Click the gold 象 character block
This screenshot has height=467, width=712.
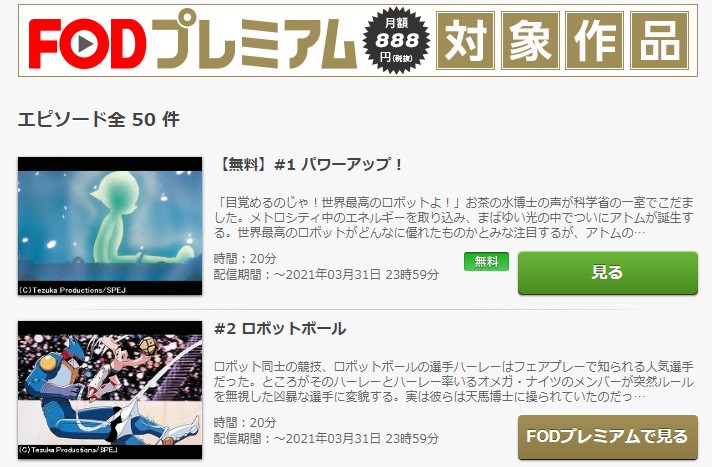(x=530, y=40)
